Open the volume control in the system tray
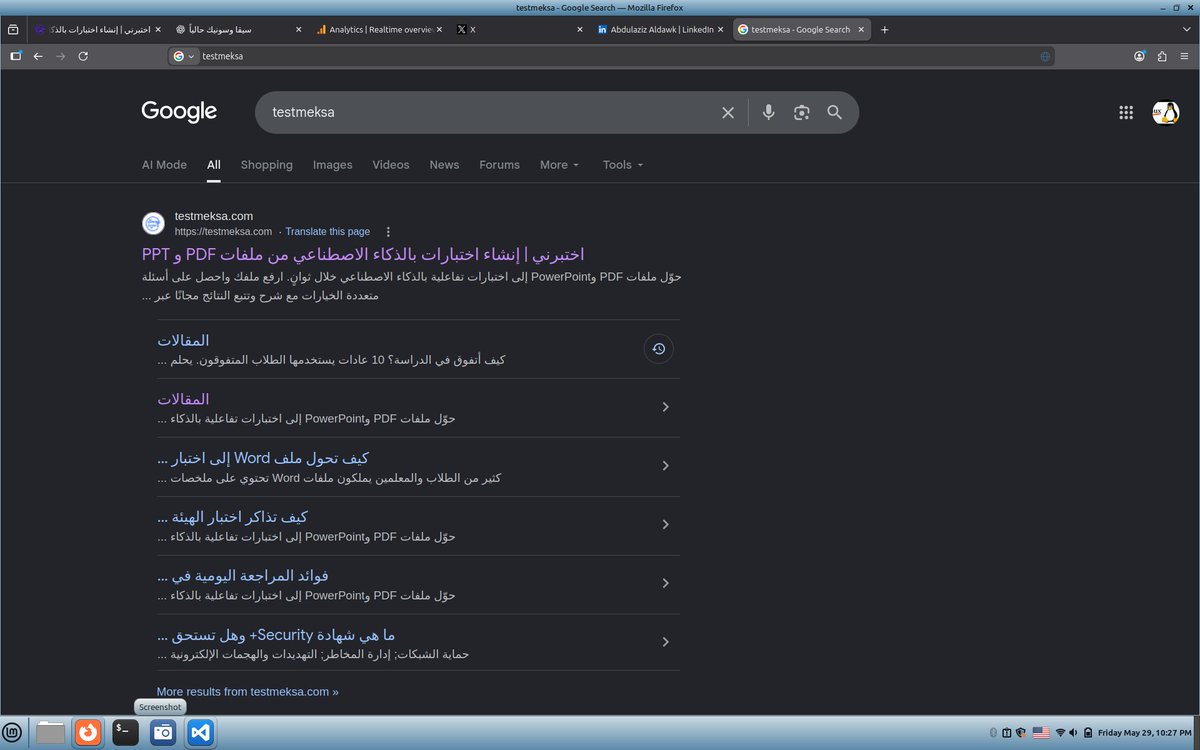Image resolution: width=1200 pixels, height=750 pixels. tap(1072, 733)
